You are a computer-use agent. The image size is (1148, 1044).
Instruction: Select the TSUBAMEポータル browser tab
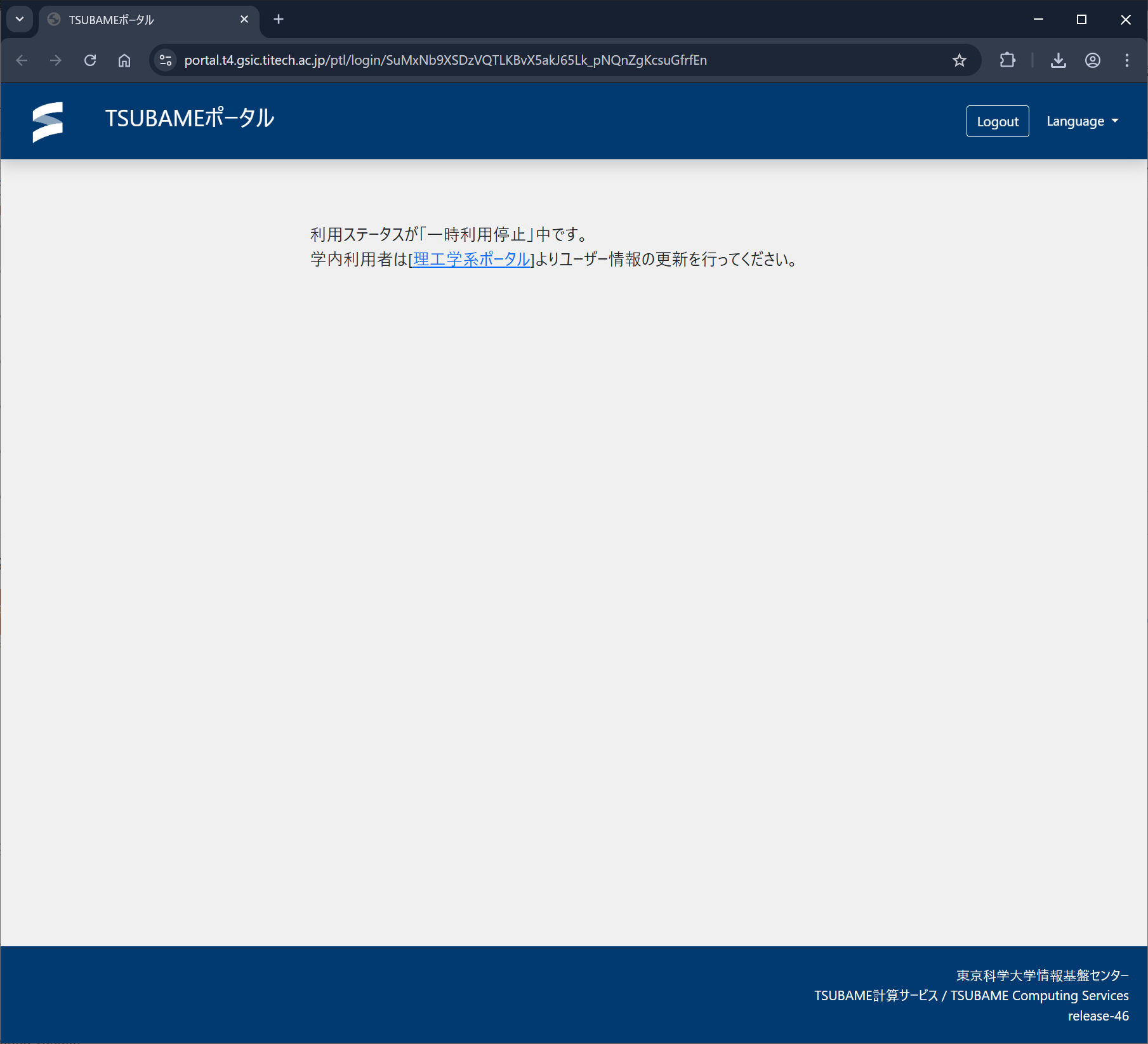[140, 20]
